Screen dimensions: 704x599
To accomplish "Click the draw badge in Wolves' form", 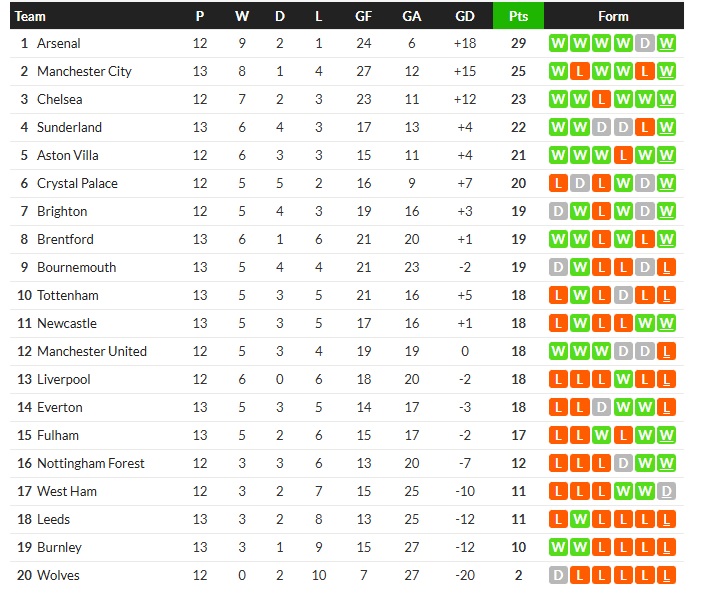I will (558, 575).
